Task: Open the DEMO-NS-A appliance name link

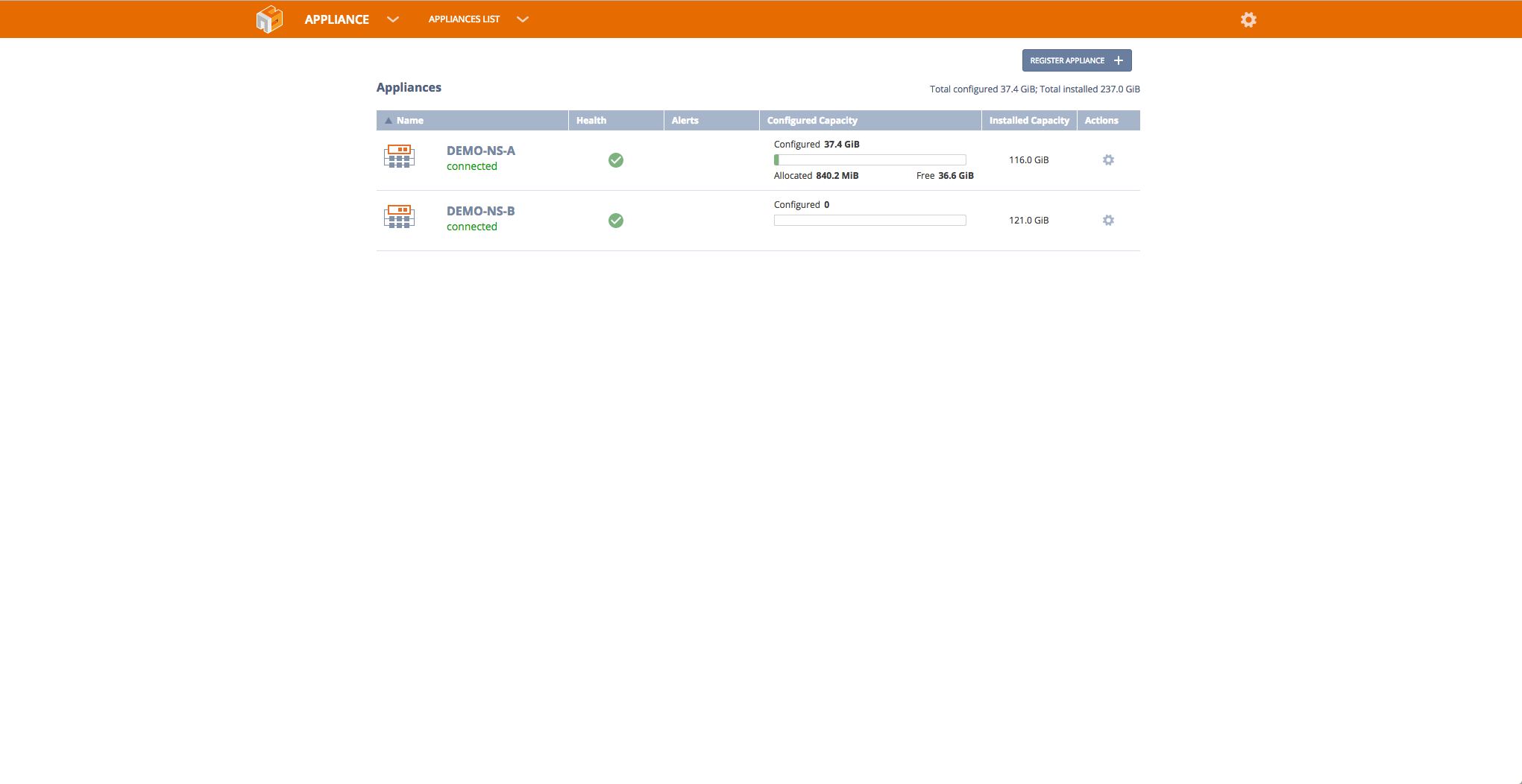Action: [x=481, y=150]
